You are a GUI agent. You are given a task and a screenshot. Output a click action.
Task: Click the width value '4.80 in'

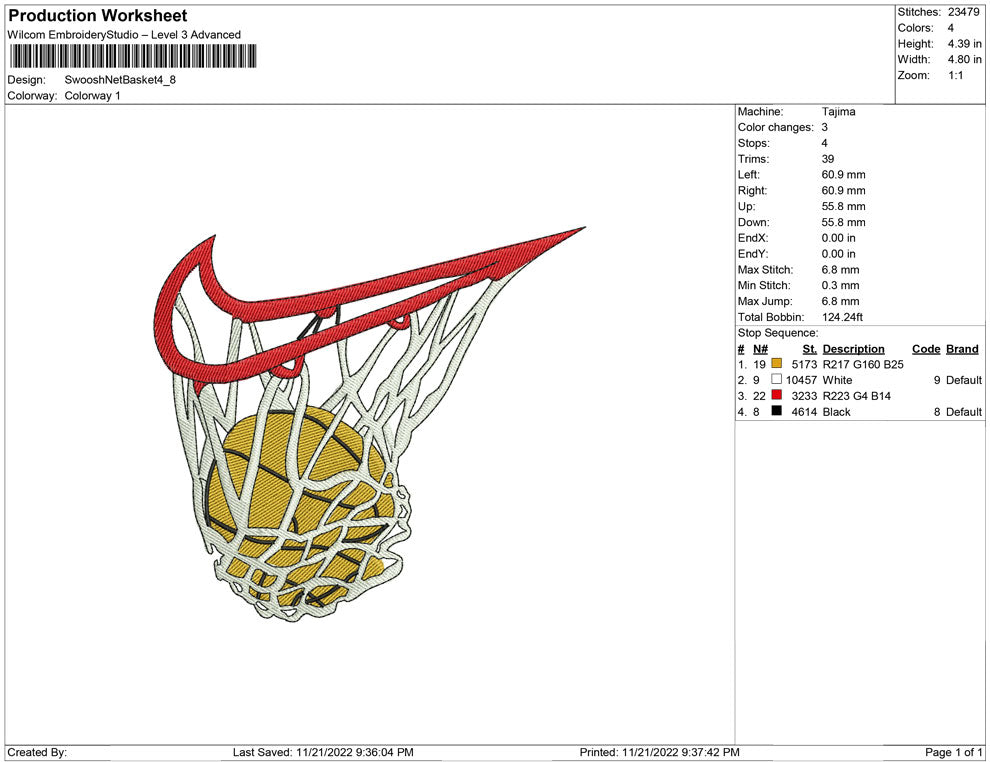pyautogui.click(x=965, y=59)
